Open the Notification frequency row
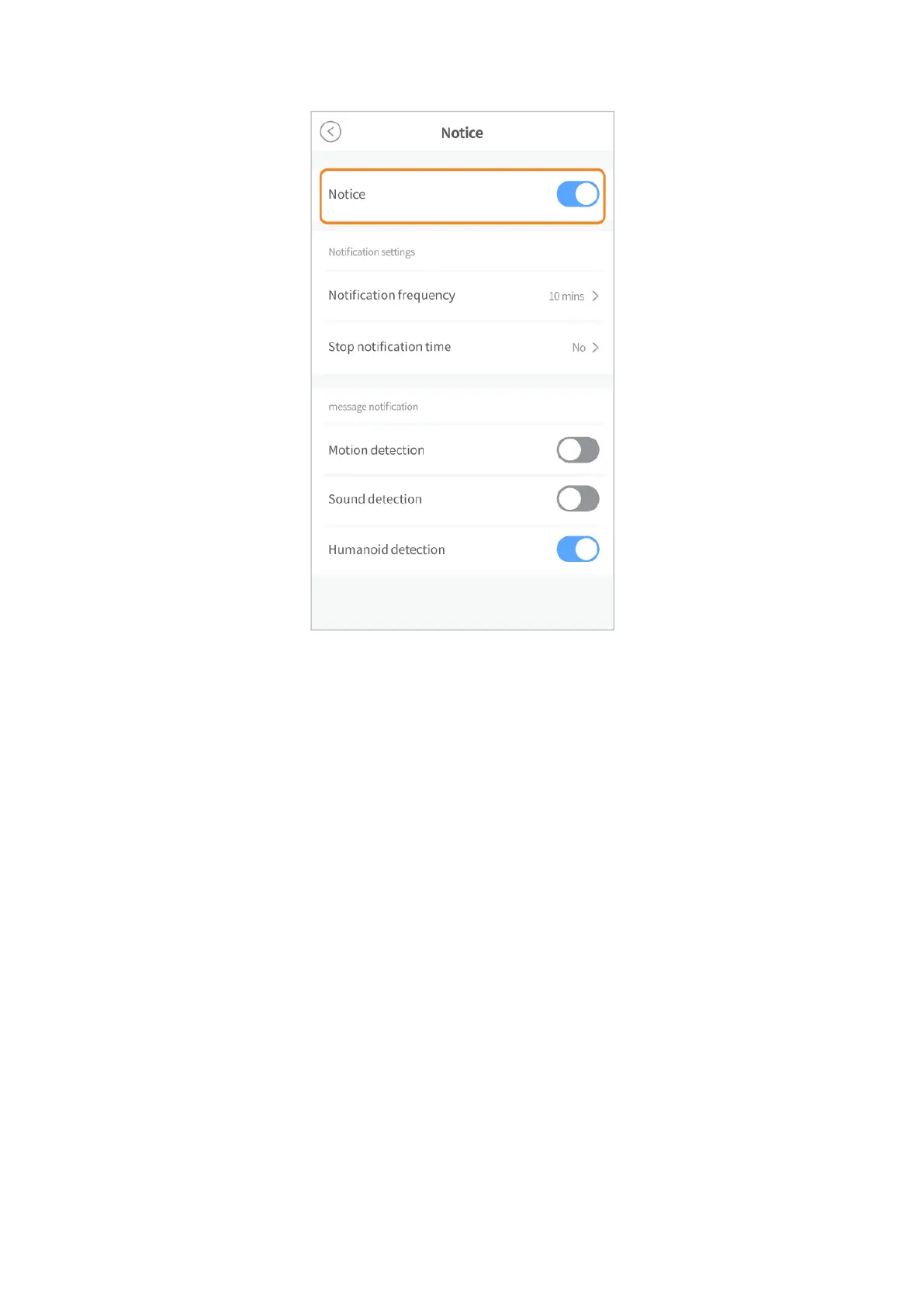The image size is (924, 1307). tap(462, 296)
